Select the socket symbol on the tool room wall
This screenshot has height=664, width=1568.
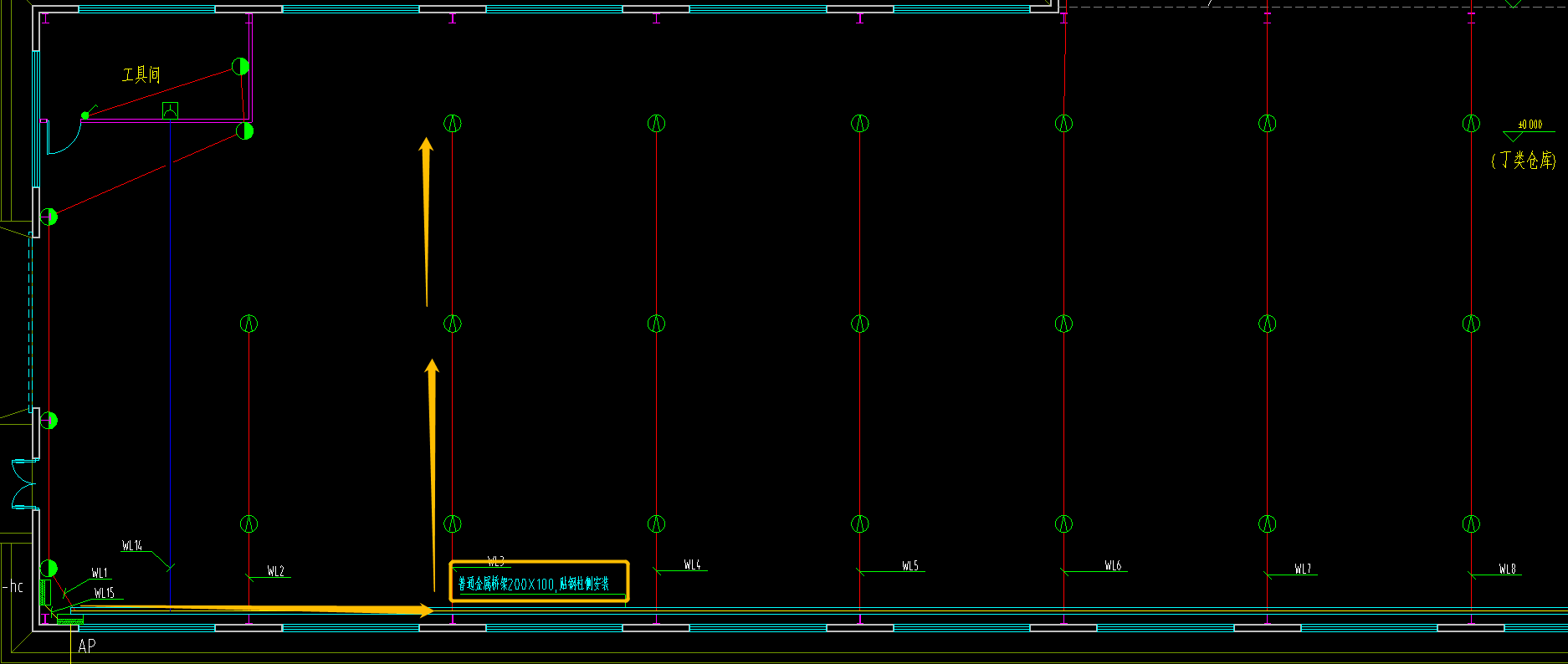pos(170,110)
